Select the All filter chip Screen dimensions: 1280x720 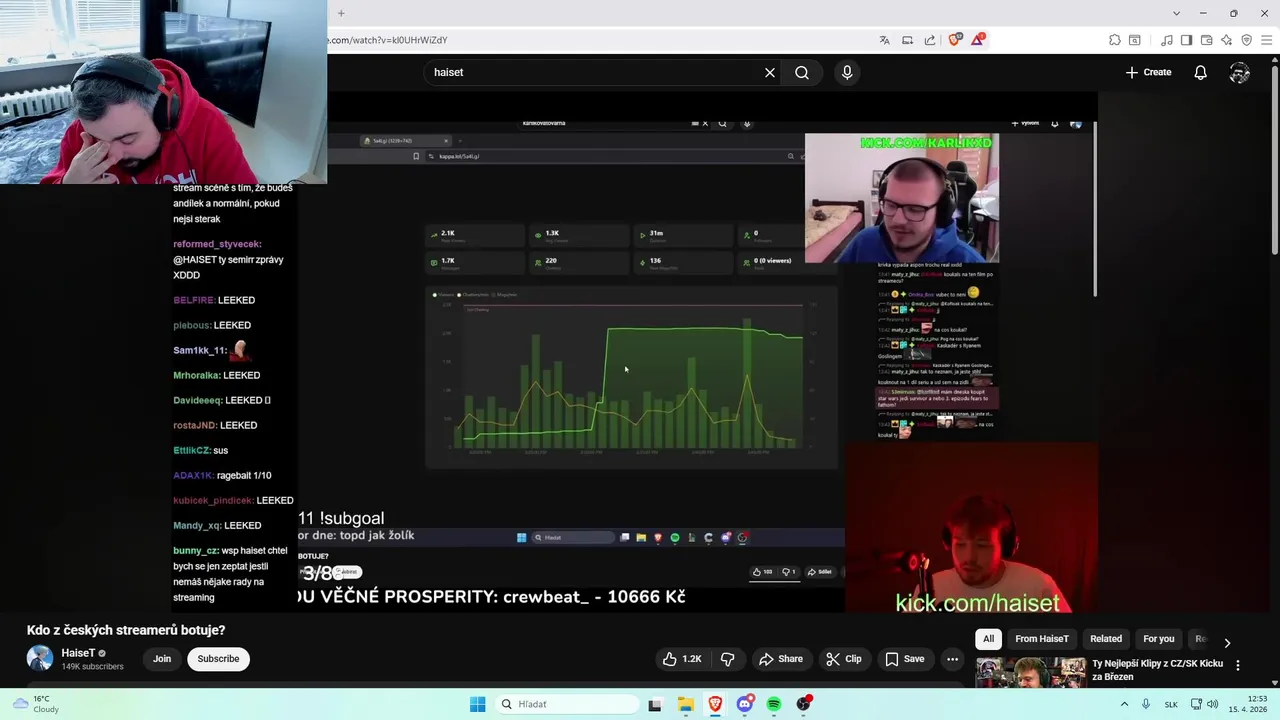click(989, 639)
